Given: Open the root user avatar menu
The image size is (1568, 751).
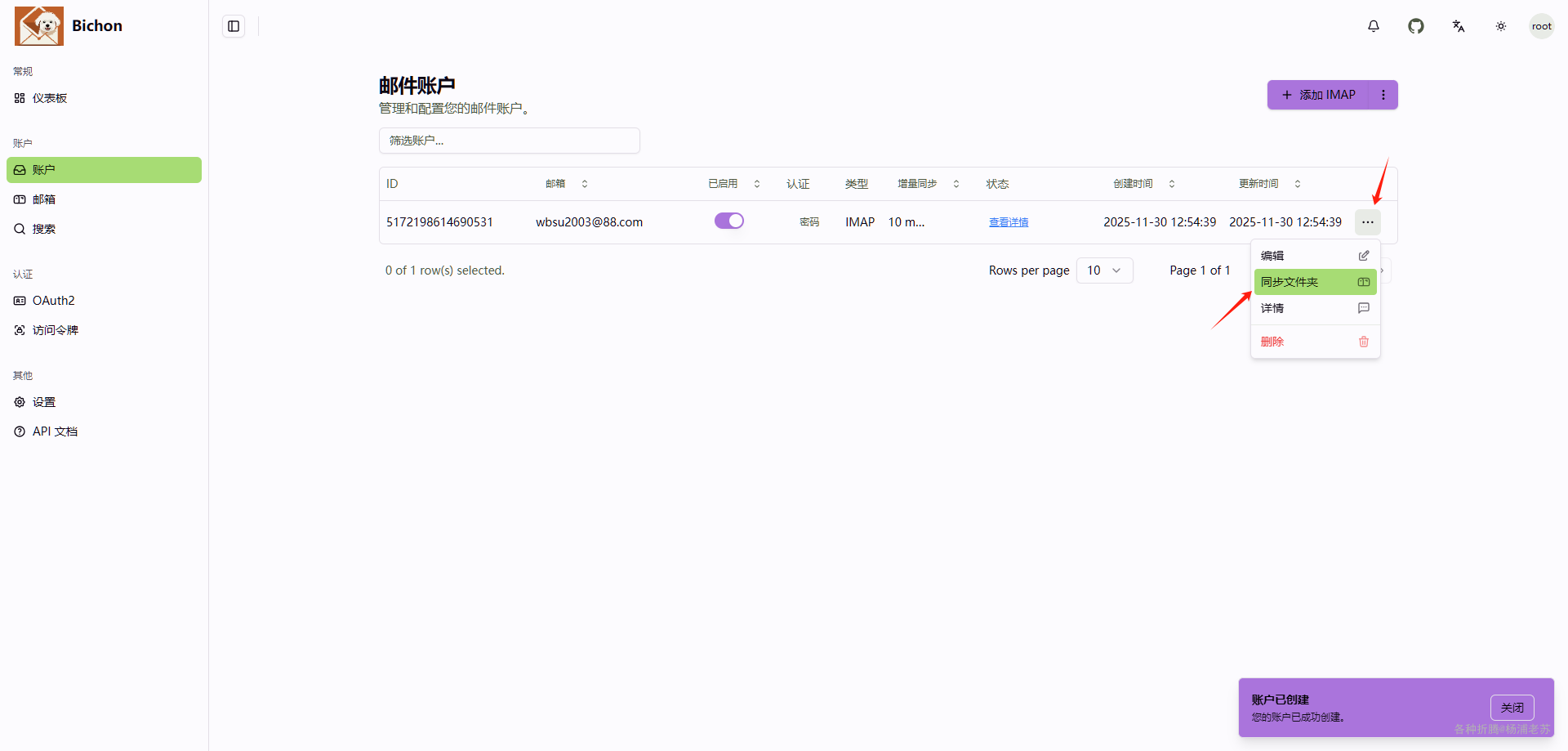Looking at the screenshot, I should (x=1542, y=26).
